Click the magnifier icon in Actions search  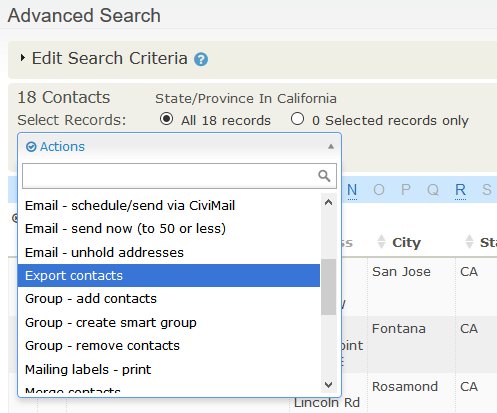[x=324, y=175]
